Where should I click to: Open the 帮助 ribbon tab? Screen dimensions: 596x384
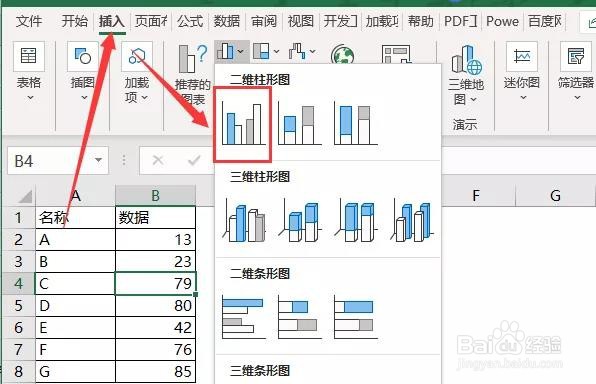click(x=420, y=21)
